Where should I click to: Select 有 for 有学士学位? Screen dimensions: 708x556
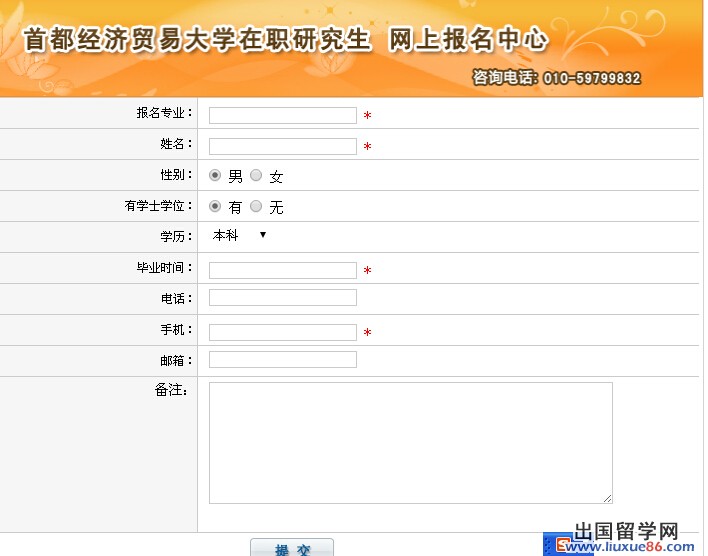click(x=215, y=207)
